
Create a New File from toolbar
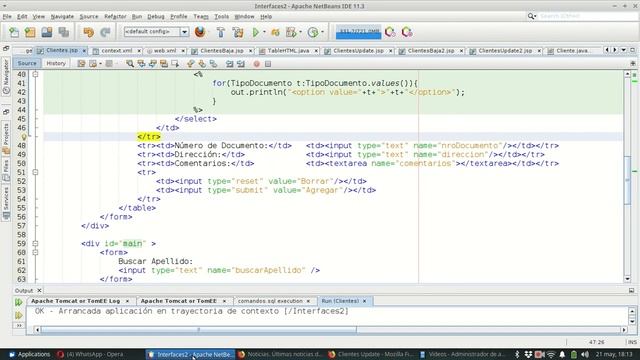click(14, 32)
